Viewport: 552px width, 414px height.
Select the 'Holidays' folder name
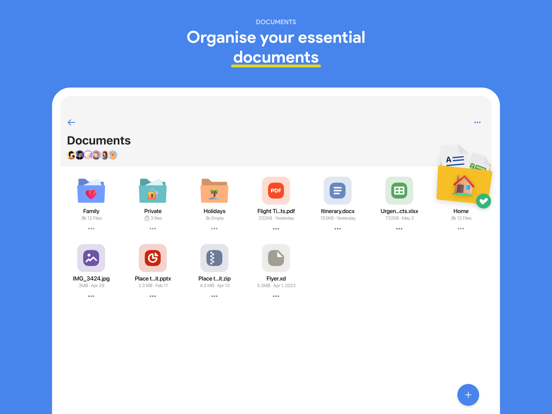pos(214,211)
